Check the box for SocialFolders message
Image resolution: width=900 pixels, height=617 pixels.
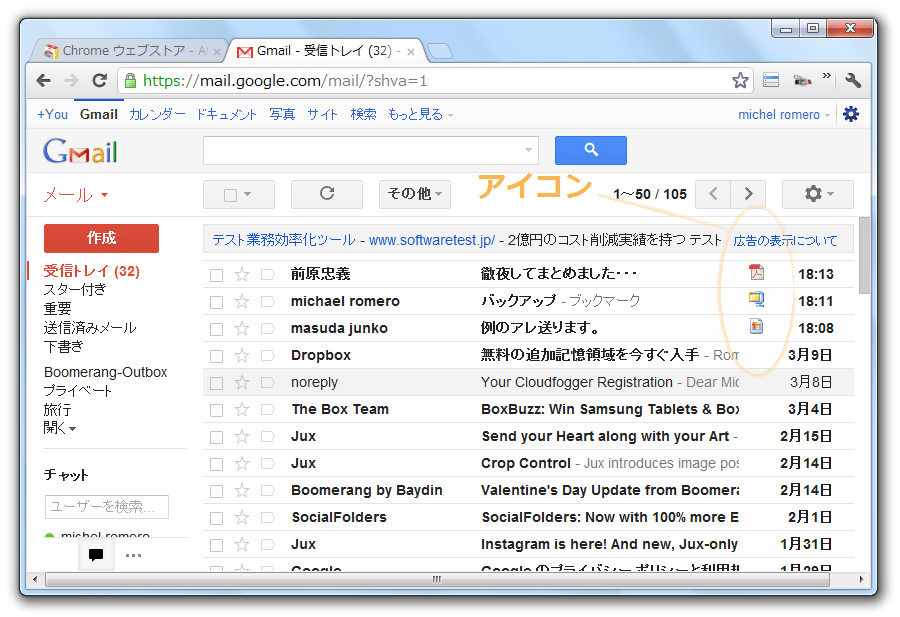216,518
